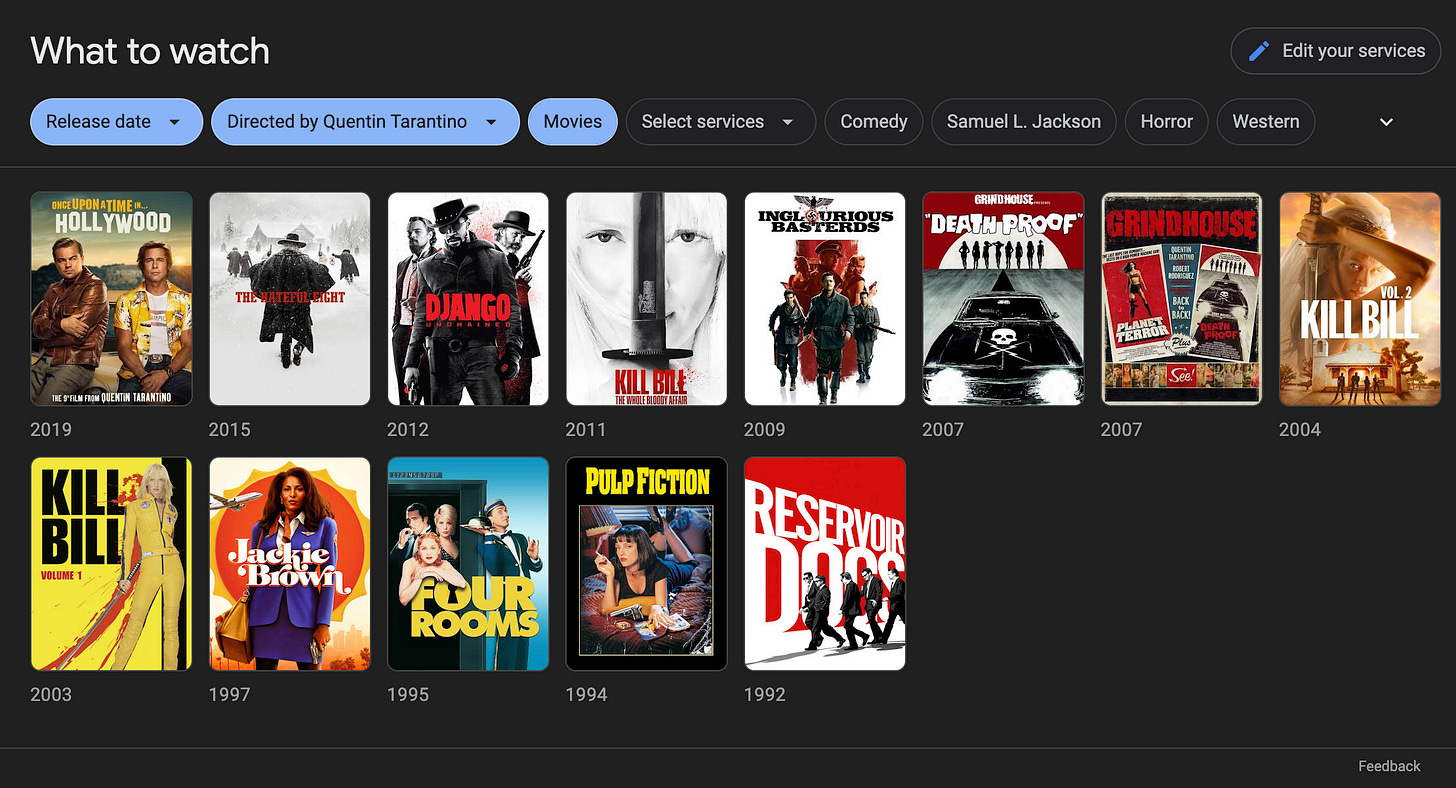Click the 1994 year label

(x=586, y=694)
